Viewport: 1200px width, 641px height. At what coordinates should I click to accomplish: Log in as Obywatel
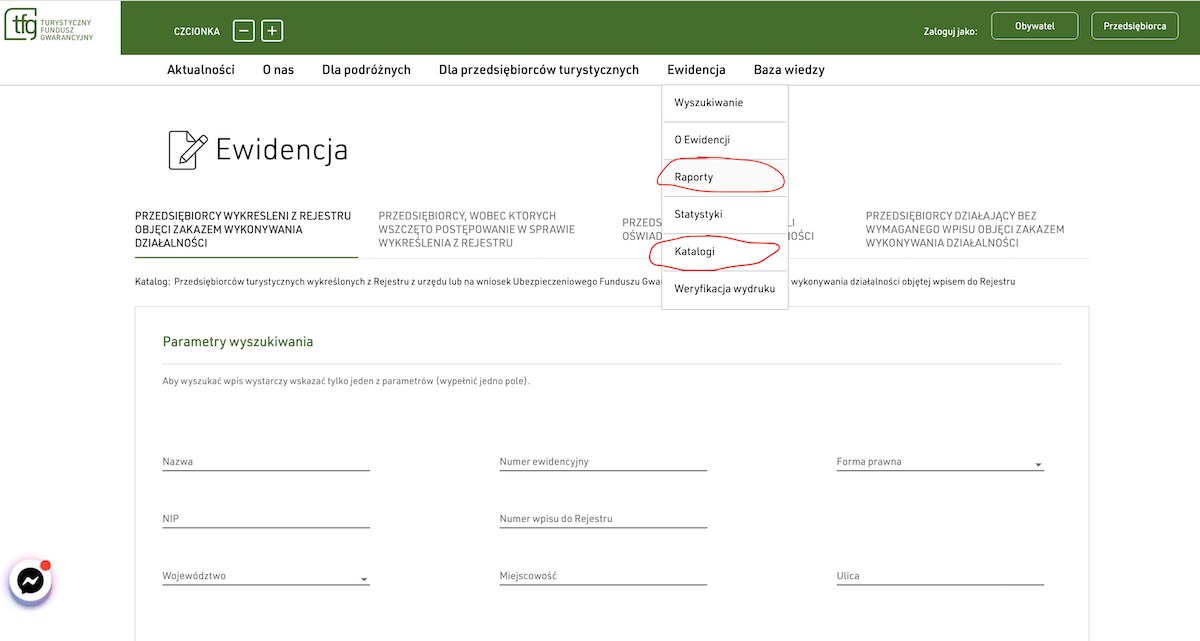click(x=1034, y=27)
